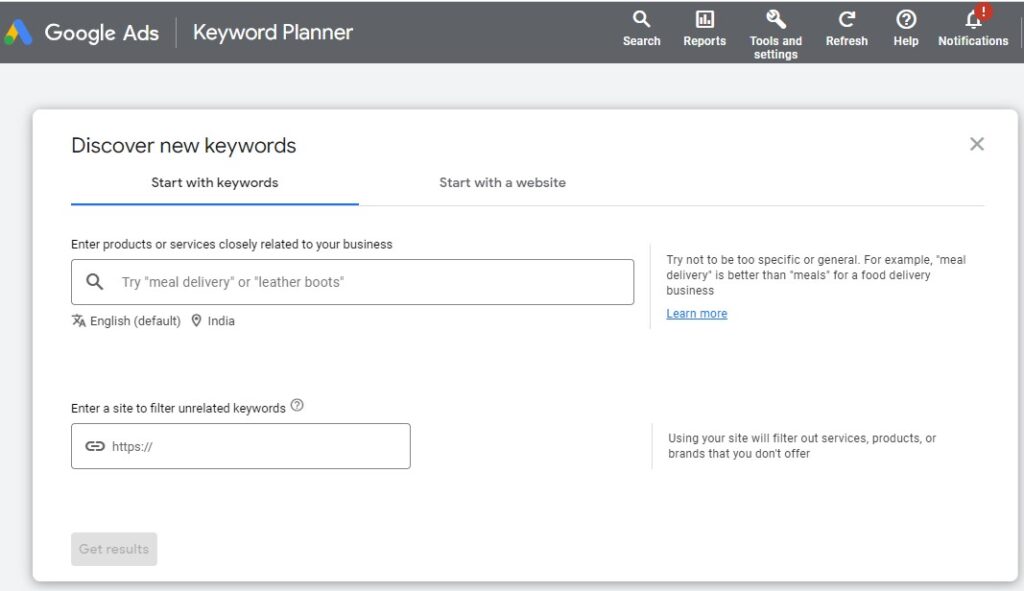Select Start with keywords tab

215,183
